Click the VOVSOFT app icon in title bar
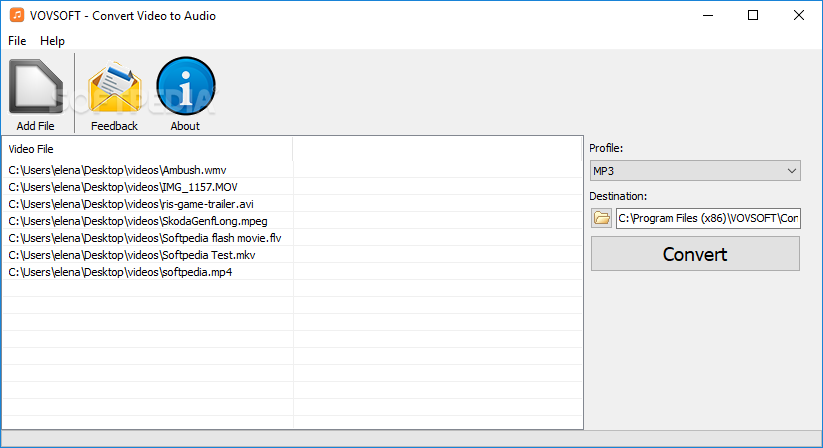Screen dimensions: 823x448 (17, 15)
